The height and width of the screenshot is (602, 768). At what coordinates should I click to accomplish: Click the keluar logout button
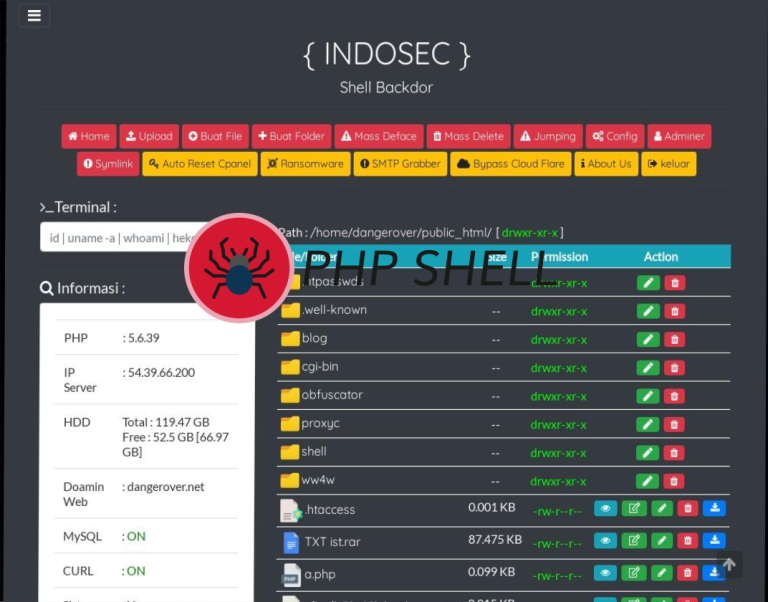click(669, 164)
